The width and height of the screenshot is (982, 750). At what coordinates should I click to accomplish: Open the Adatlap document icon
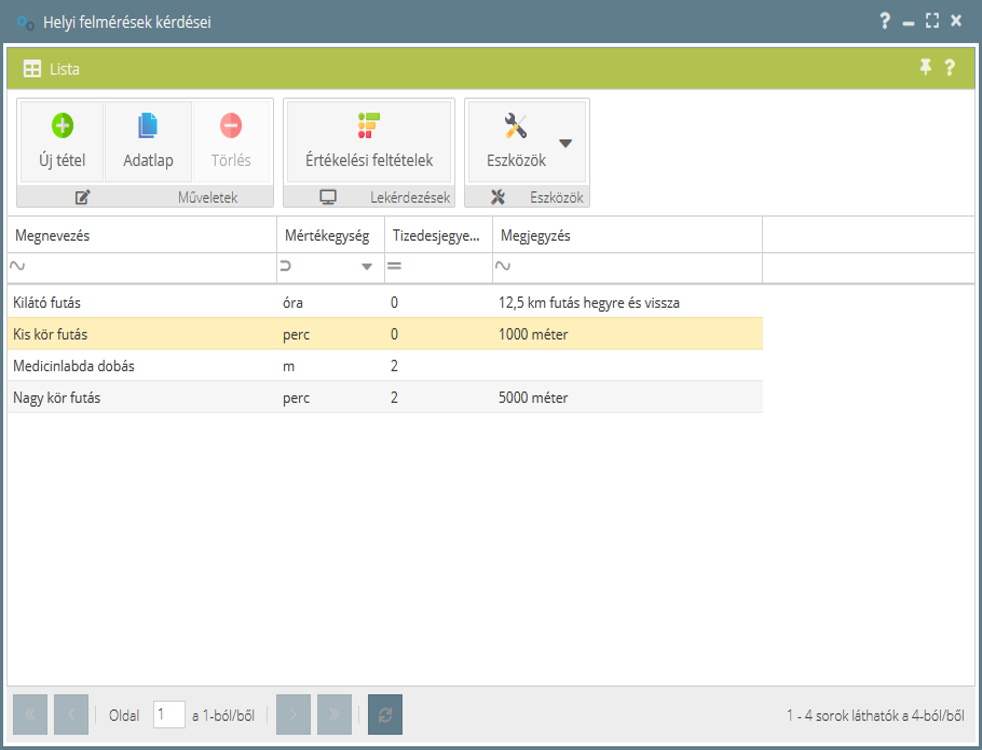(148, 126)
